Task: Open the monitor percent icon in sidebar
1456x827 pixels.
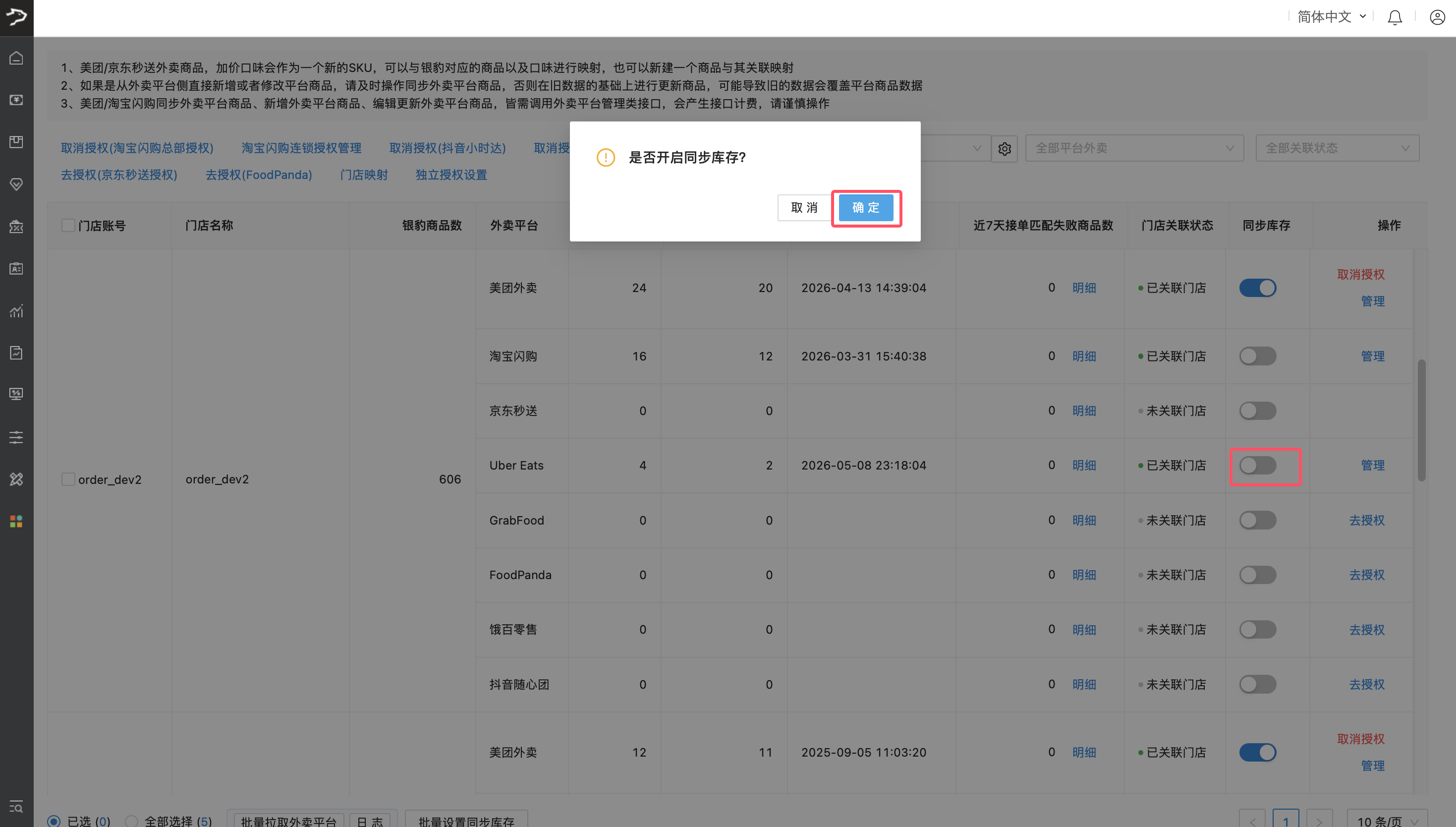Action: tap(16, 394)
